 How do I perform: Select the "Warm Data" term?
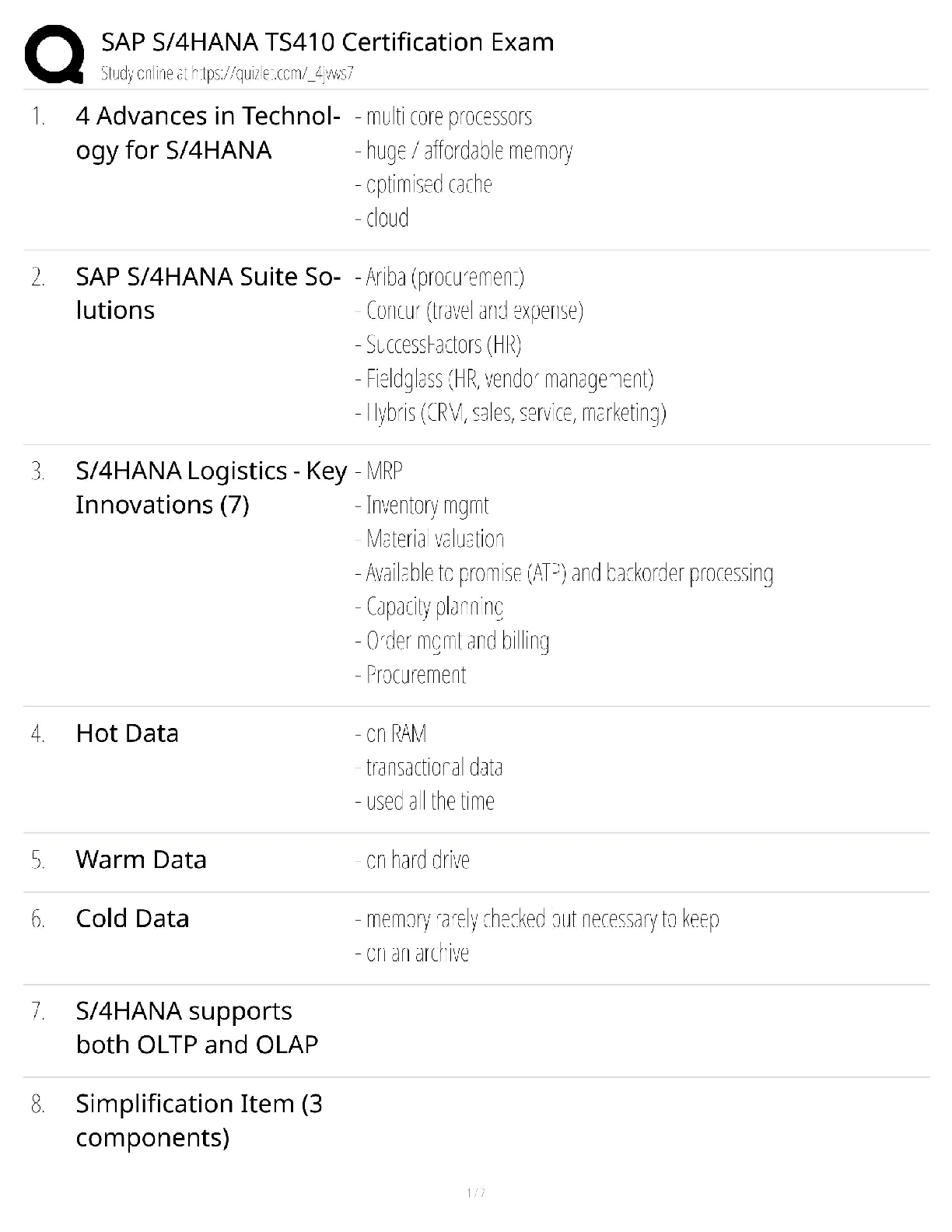(141, 859)
